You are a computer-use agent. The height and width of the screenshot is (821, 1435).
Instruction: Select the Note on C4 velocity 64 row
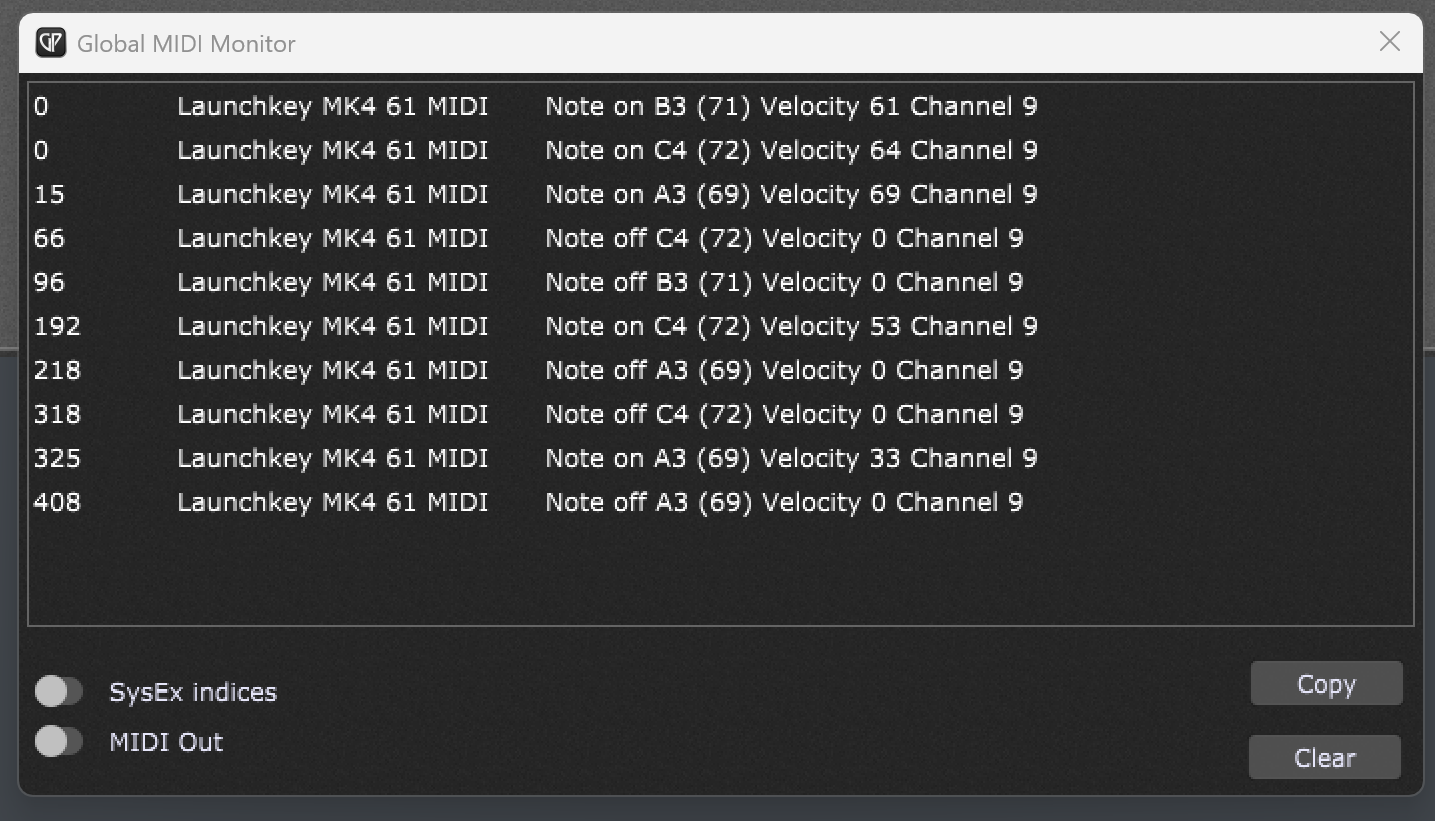pos(720,150)
